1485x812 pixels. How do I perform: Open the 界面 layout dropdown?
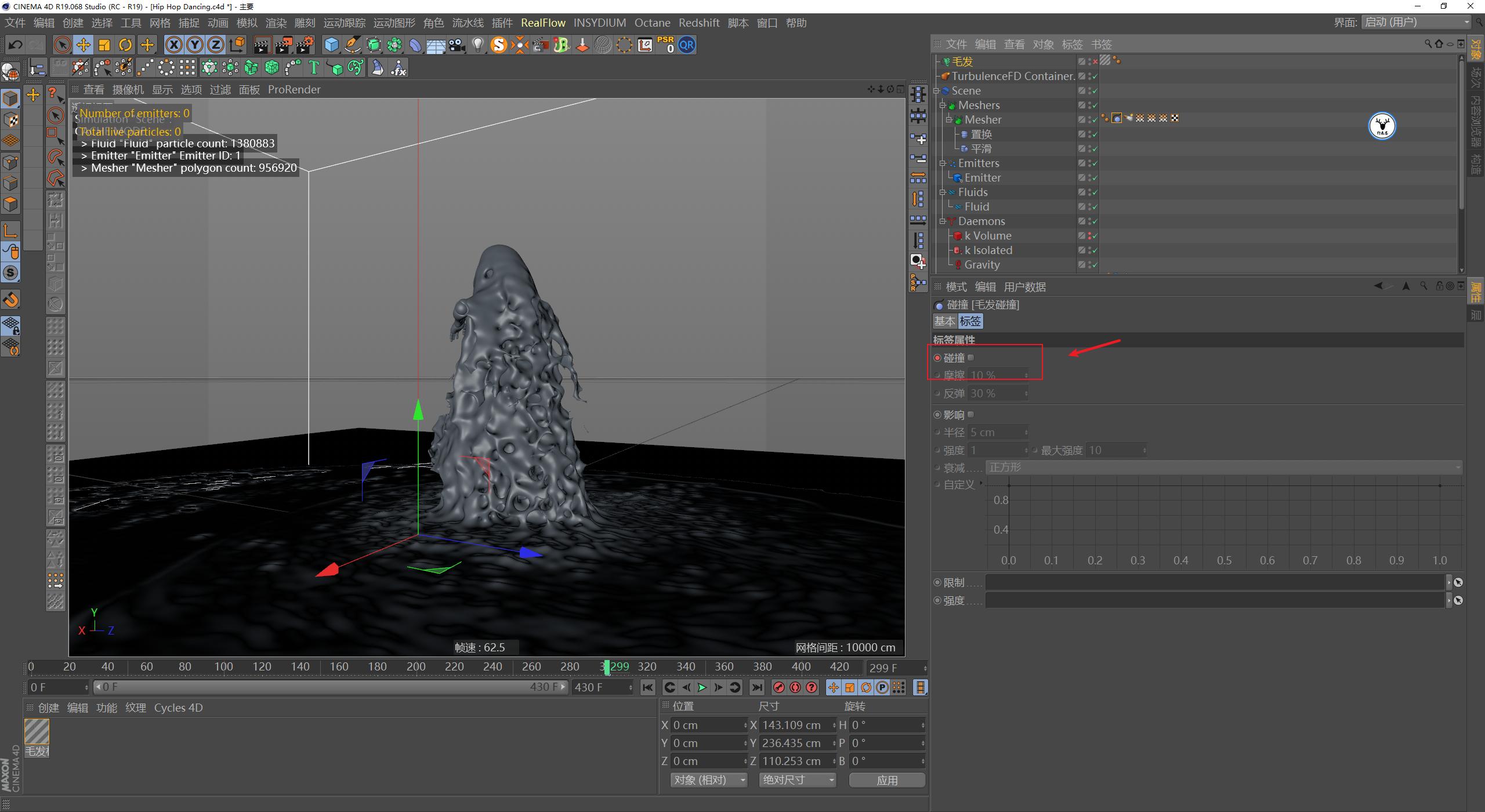click(1417, 22)
